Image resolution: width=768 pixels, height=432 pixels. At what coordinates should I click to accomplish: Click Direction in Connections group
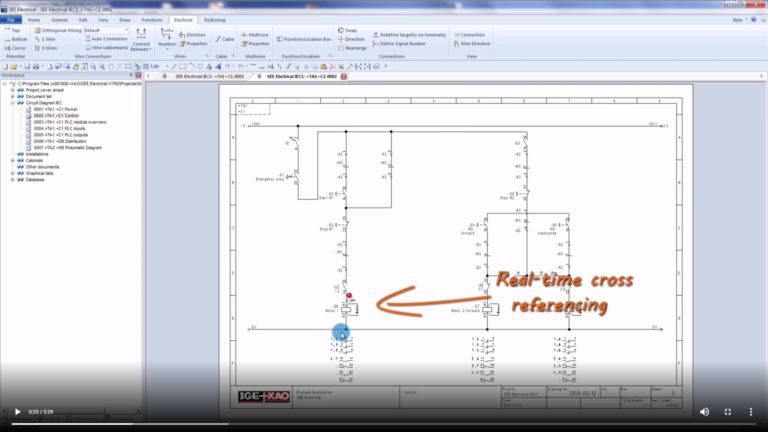[351, 39]
